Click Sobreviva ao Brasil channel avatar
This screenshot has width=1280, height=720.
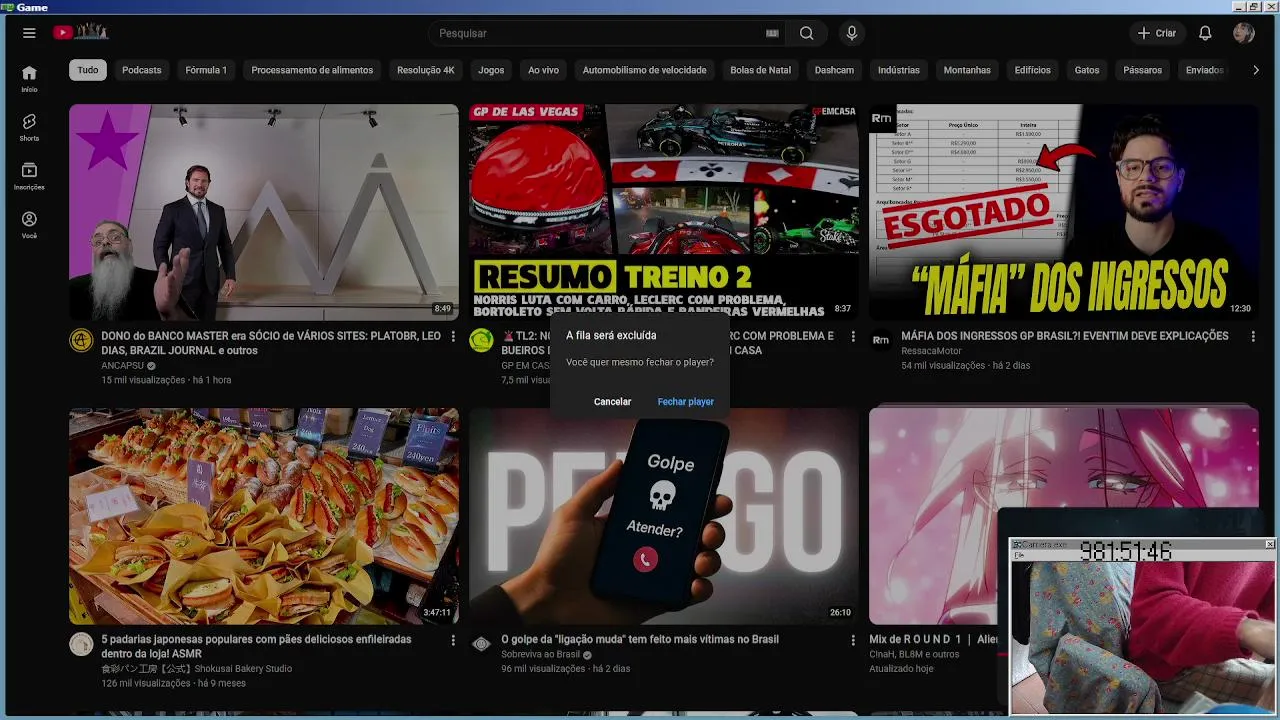[481, 644]
